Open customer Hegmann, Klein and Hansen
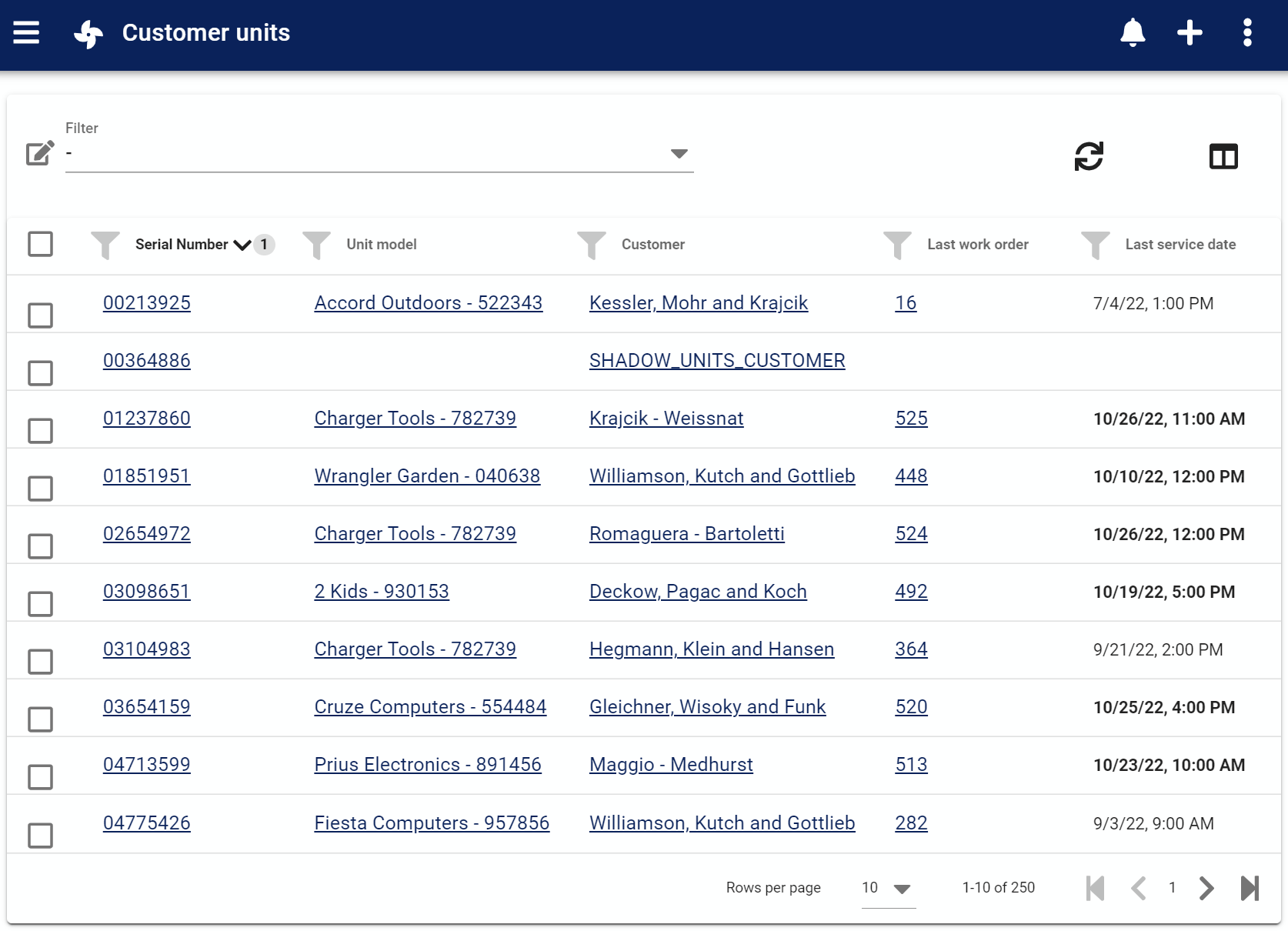Screen dimensions: 1288x931 712,649
